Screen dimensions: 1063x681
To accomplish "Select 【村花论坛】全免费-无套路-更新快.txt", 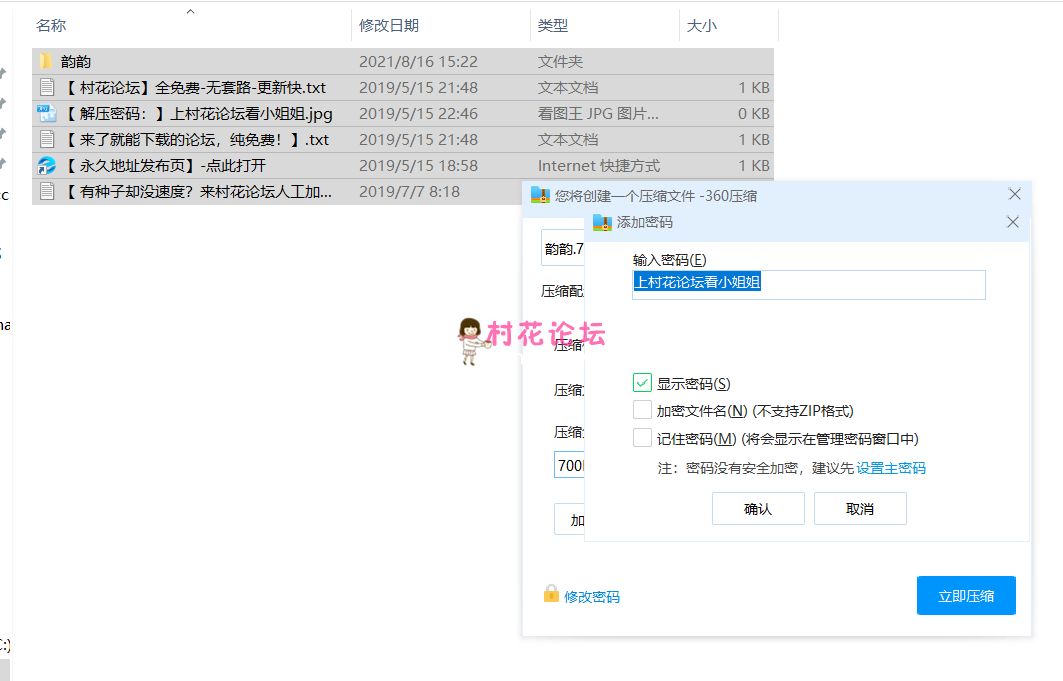I will click(403, 87).
